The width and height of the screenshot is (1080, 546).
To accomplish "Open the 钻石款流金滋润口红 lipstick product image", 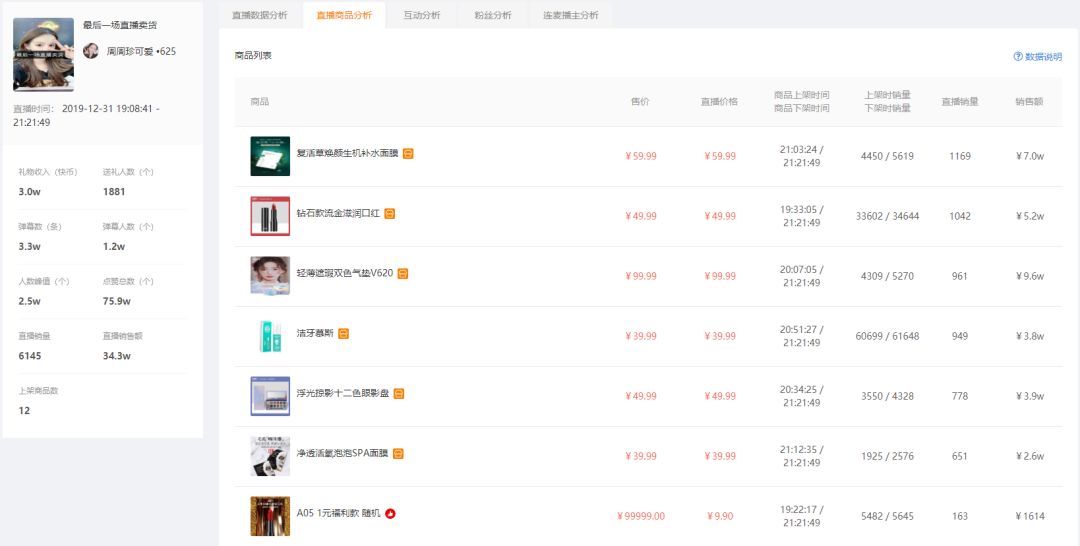I will click(x=270, y=216).
